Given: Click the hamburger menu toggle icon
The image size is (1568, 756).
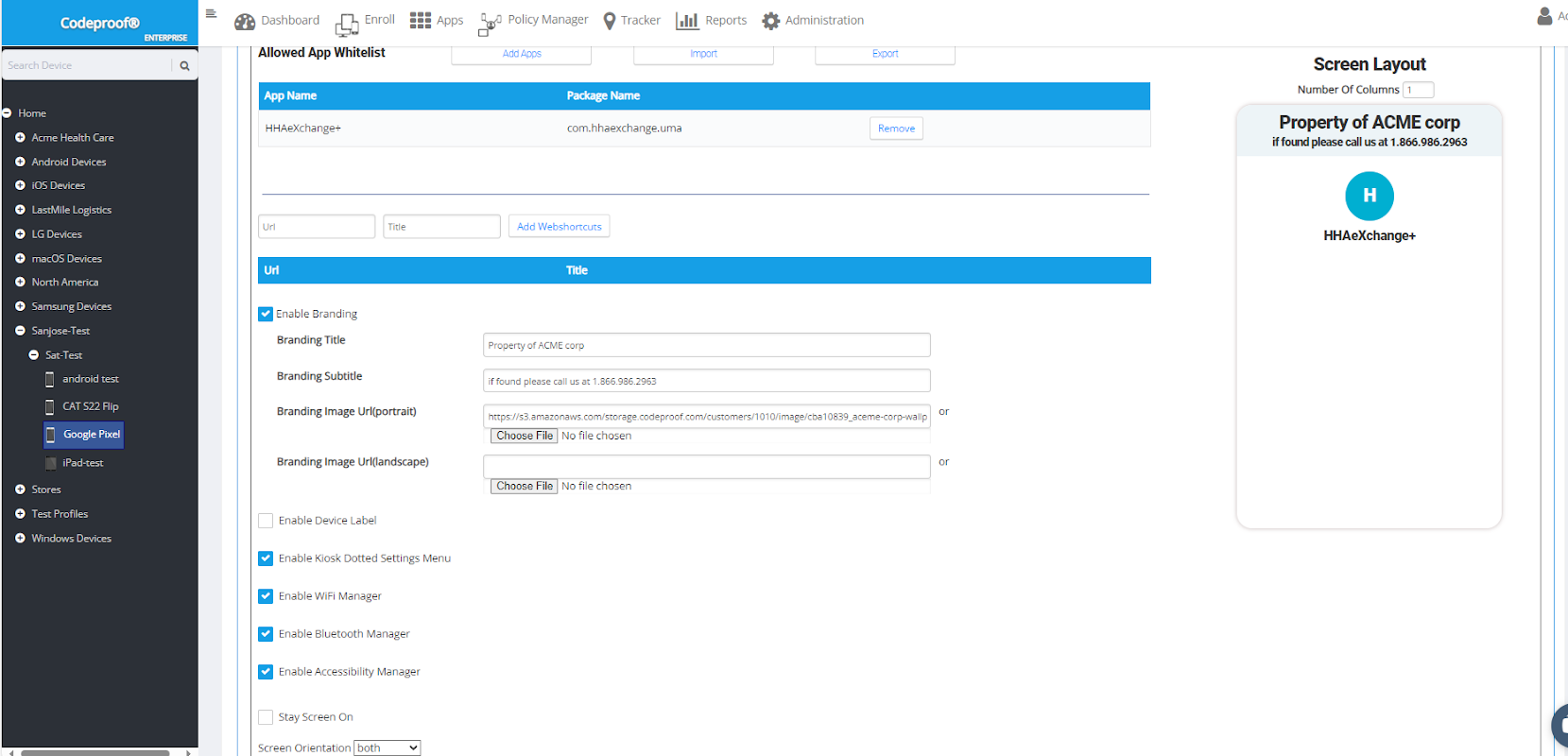Looking at the screenshot, I should (x=211, y=13).
